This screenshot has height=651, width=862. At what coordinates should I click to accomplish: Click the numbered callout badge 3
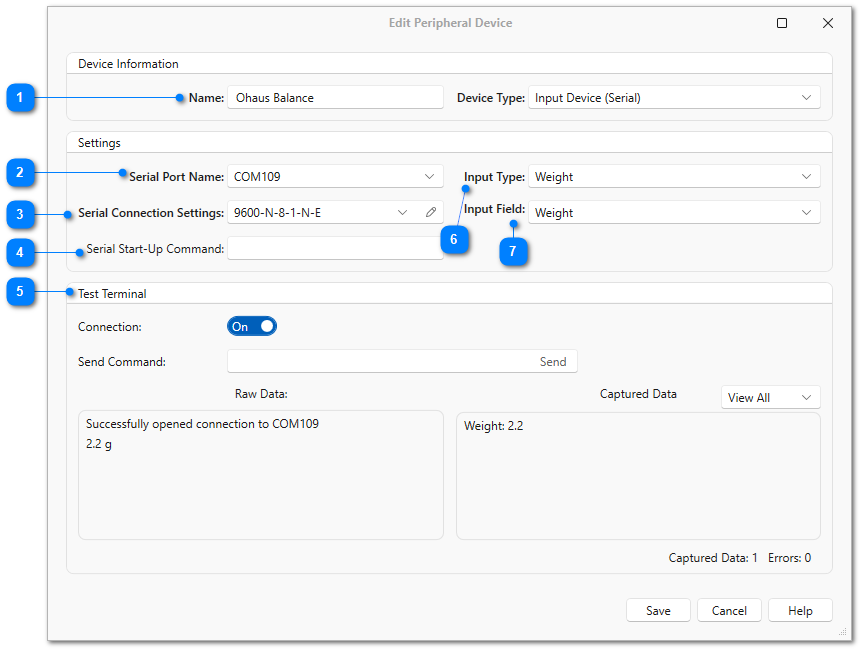click(20, 214)
